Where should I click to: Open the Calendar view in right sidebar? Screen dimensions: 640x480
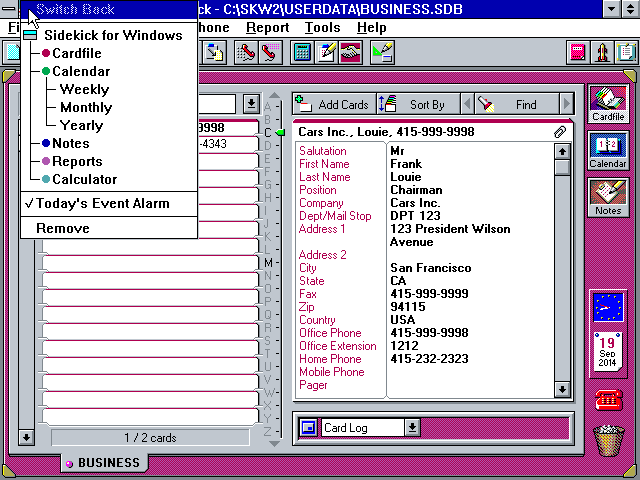608,151
